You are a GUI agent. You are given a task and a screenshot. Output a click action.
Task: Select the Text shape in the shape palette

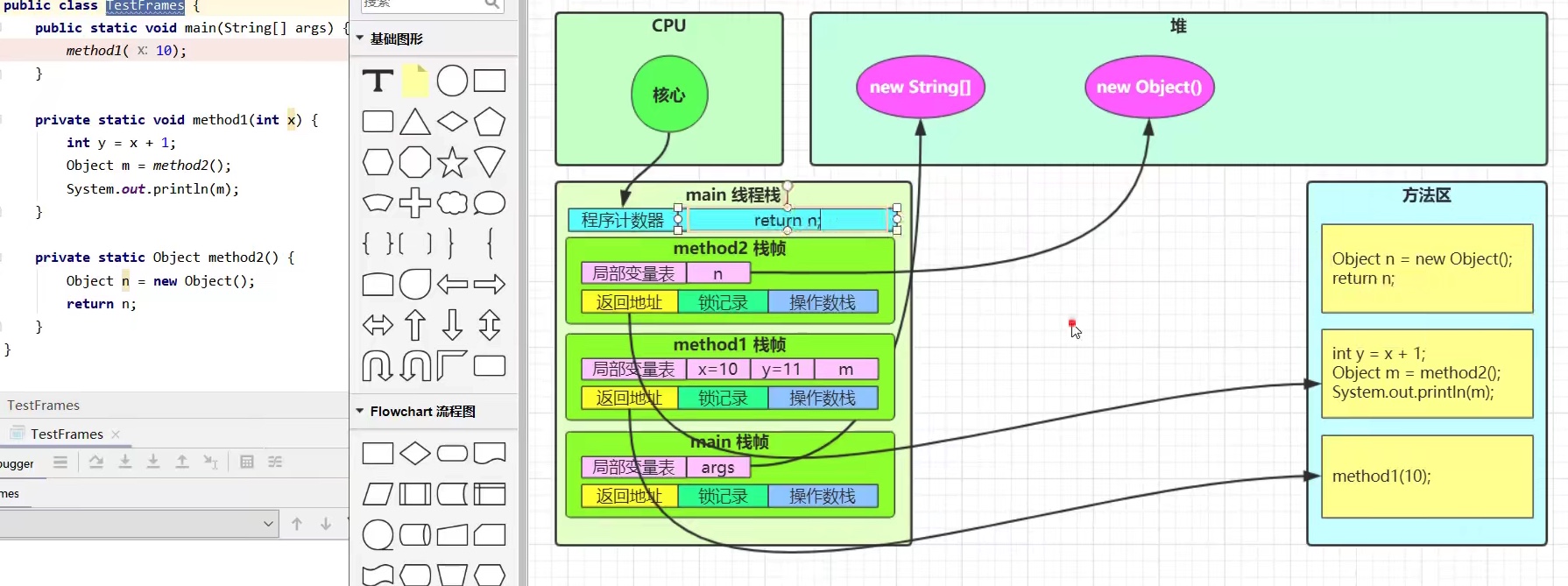coord(378,81)
